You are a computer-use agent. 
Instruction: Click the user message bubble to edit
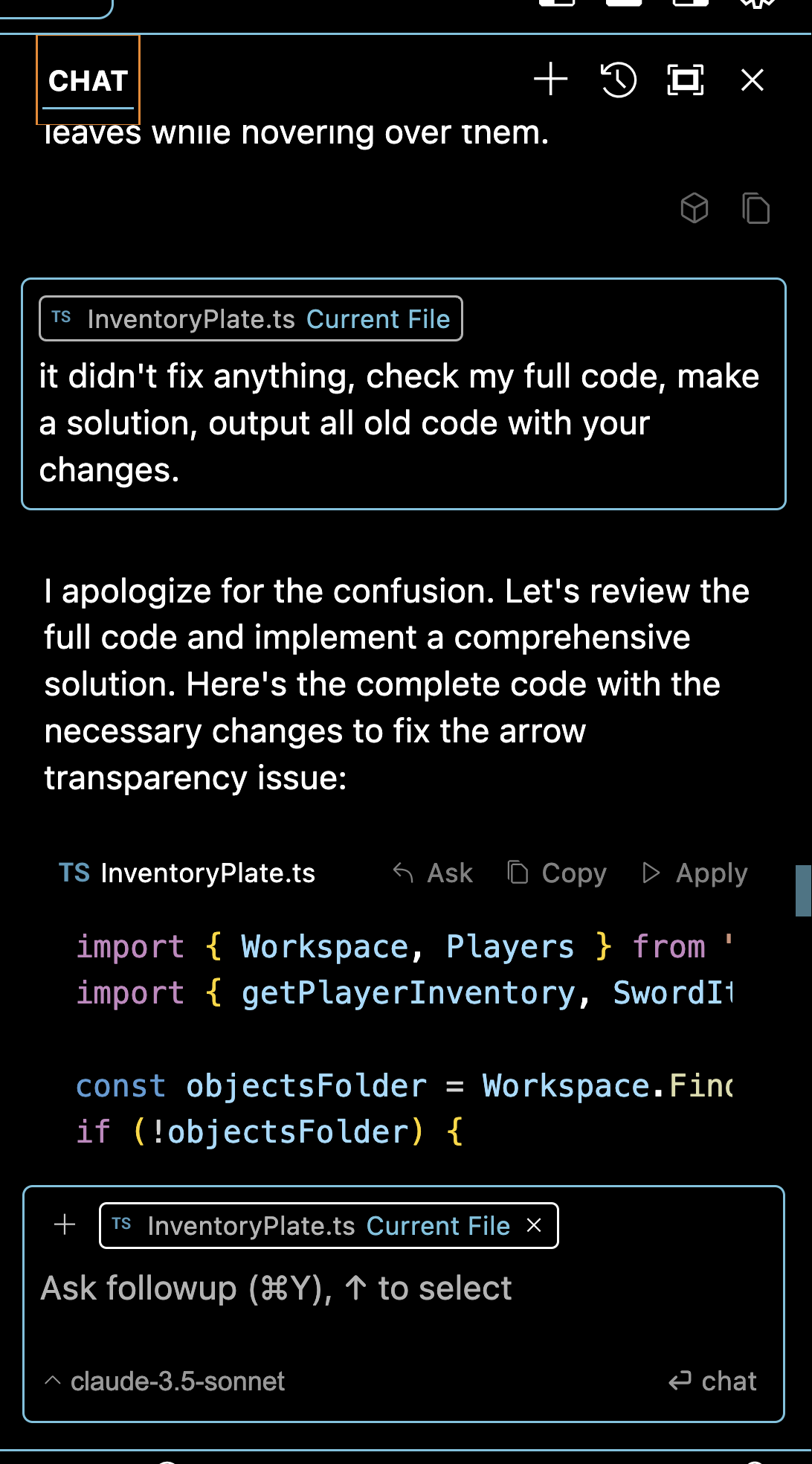pyautogui.click(x=403, y=423)
